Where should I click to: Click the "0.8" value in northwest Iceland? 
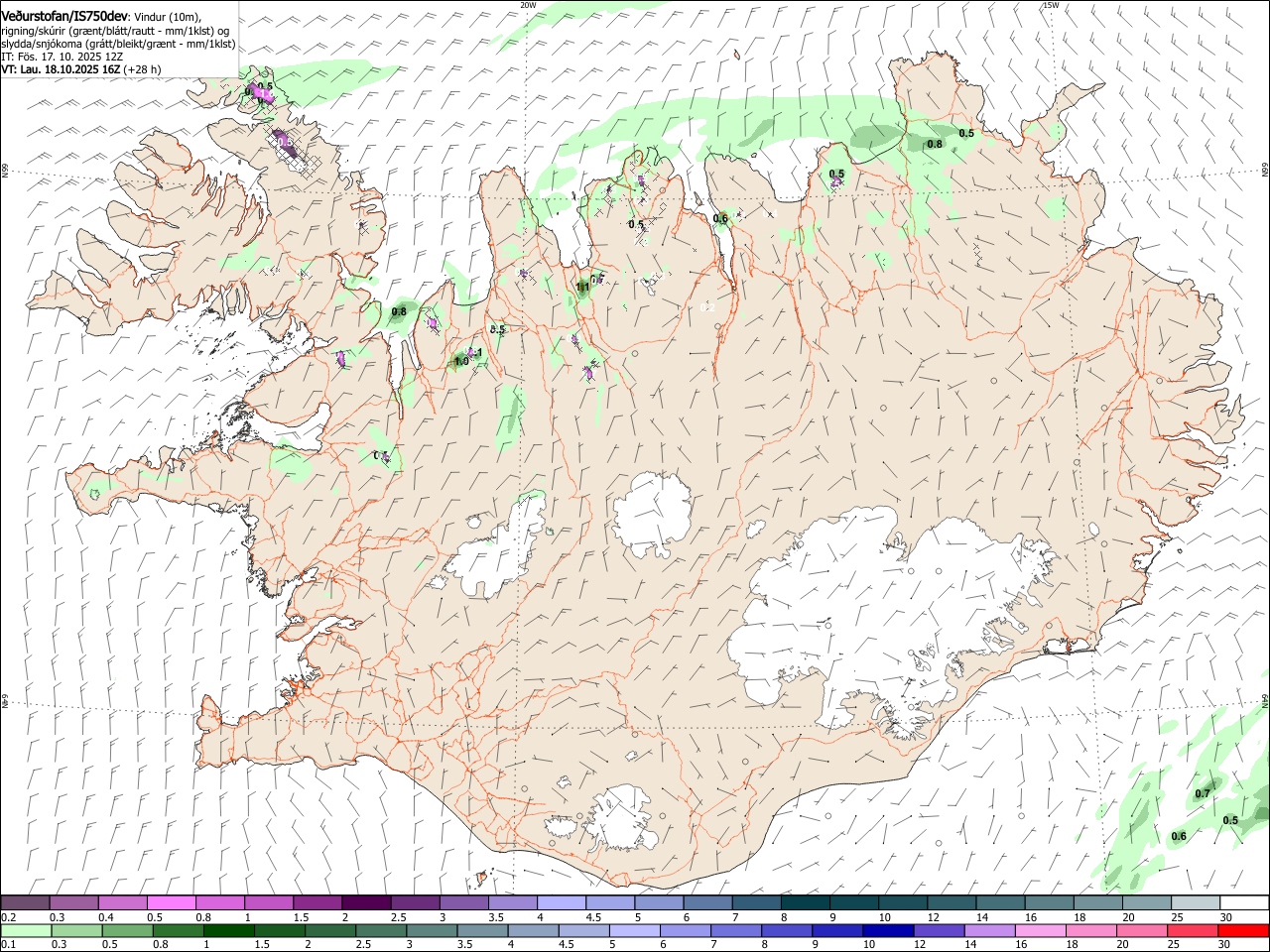(399, 312)
